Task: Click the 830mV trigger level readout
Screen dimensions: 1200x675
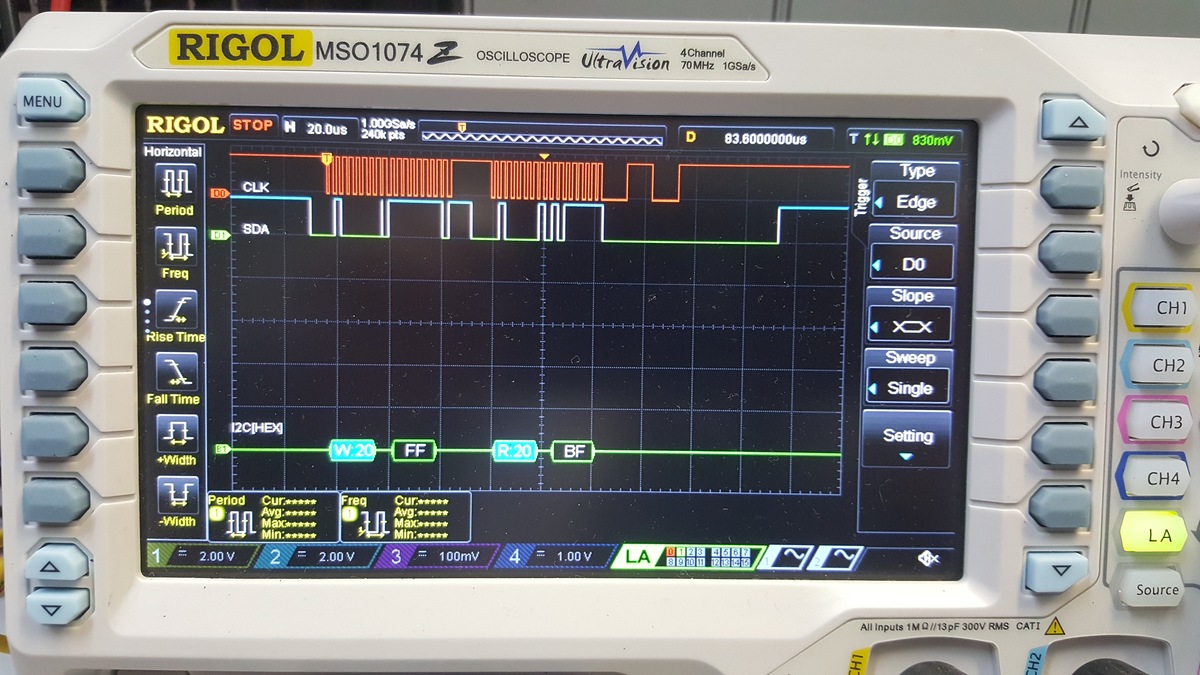Action: pyautogui.click(x=931, y=140)
